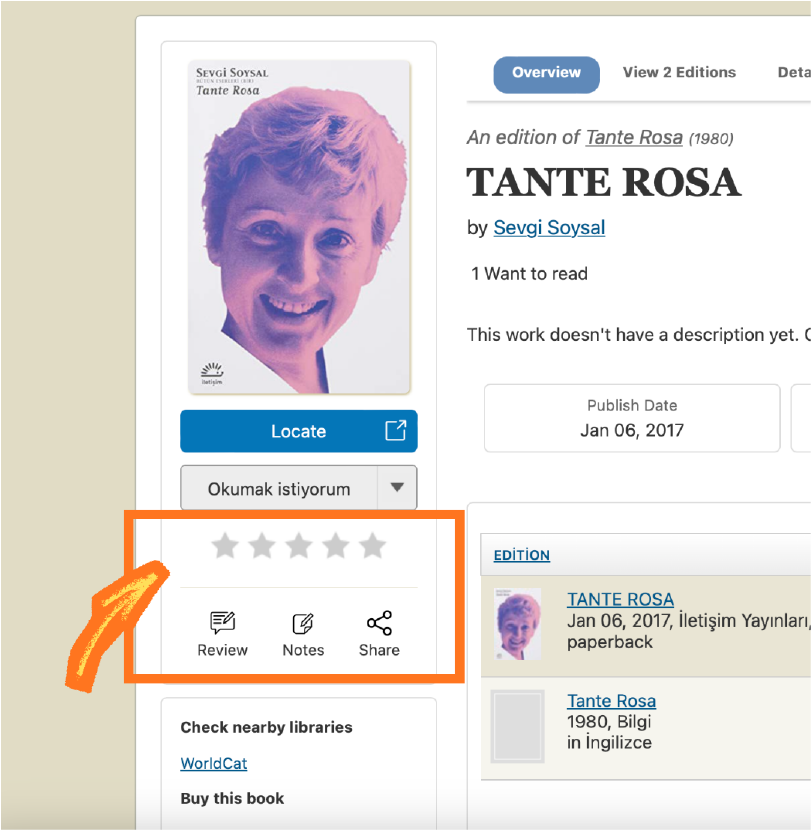This screenshot has width=811, height=830.
Task: Click the large Tante Rosa book cover
Action: [x=299, y=228]
